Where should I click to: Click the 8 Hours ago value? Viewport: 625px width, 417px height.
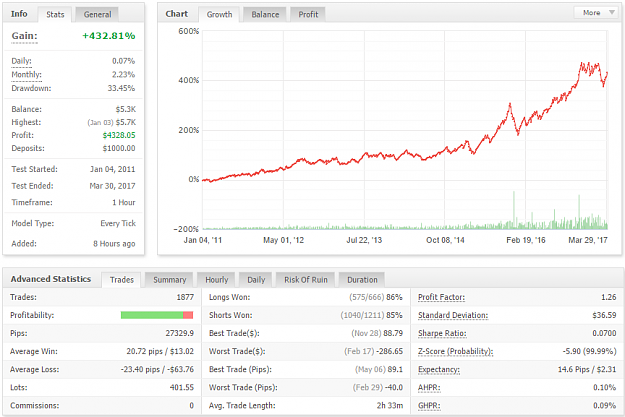(114, 244)
